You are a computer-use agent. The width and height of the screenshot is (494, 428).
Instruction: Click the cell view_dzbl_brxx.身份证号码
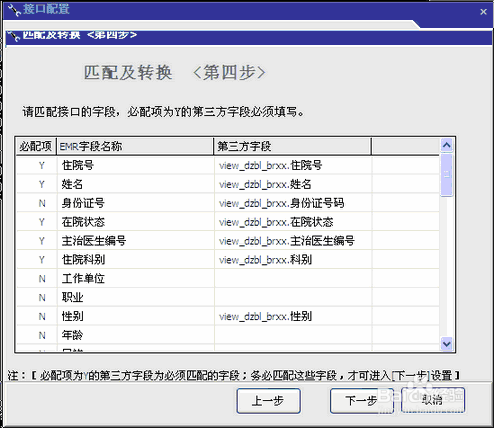point(293,203)
